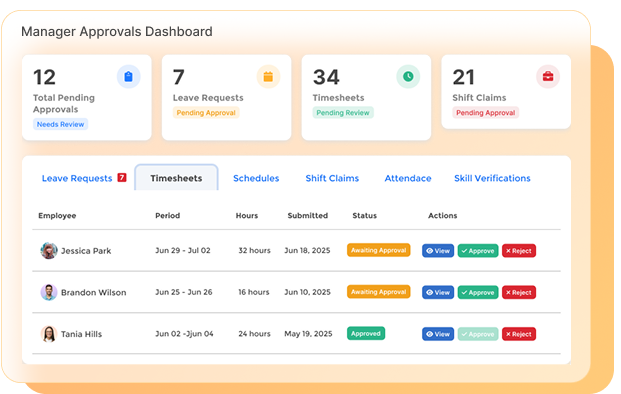
Task: Open the Skill Verifications tab
Action: pyautogui.click(x=492, y=178)
